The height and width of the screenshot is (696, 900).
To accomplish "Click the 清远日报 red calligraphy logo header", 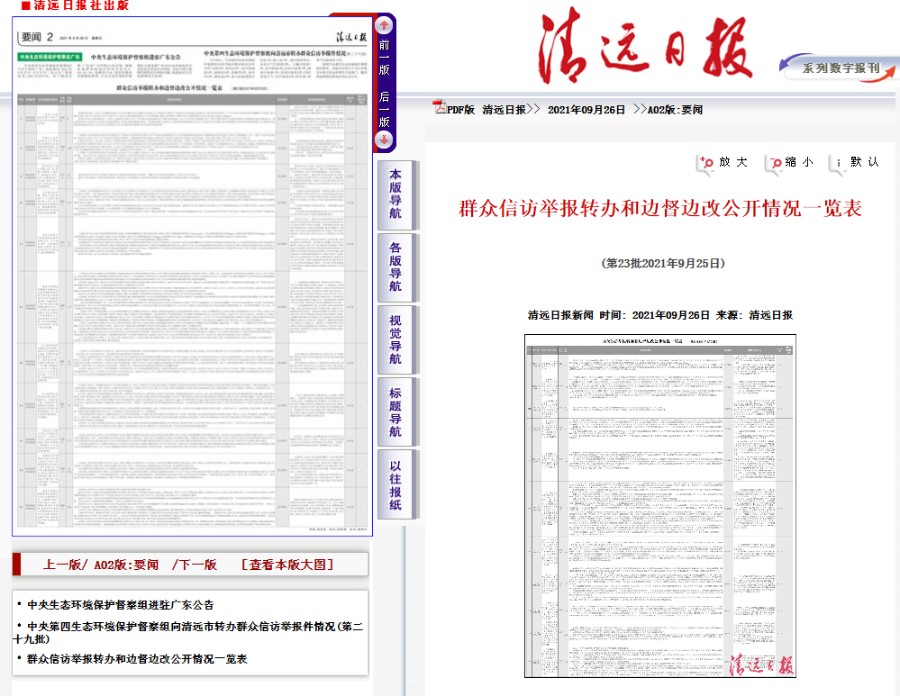I will (x=645, y=46).
